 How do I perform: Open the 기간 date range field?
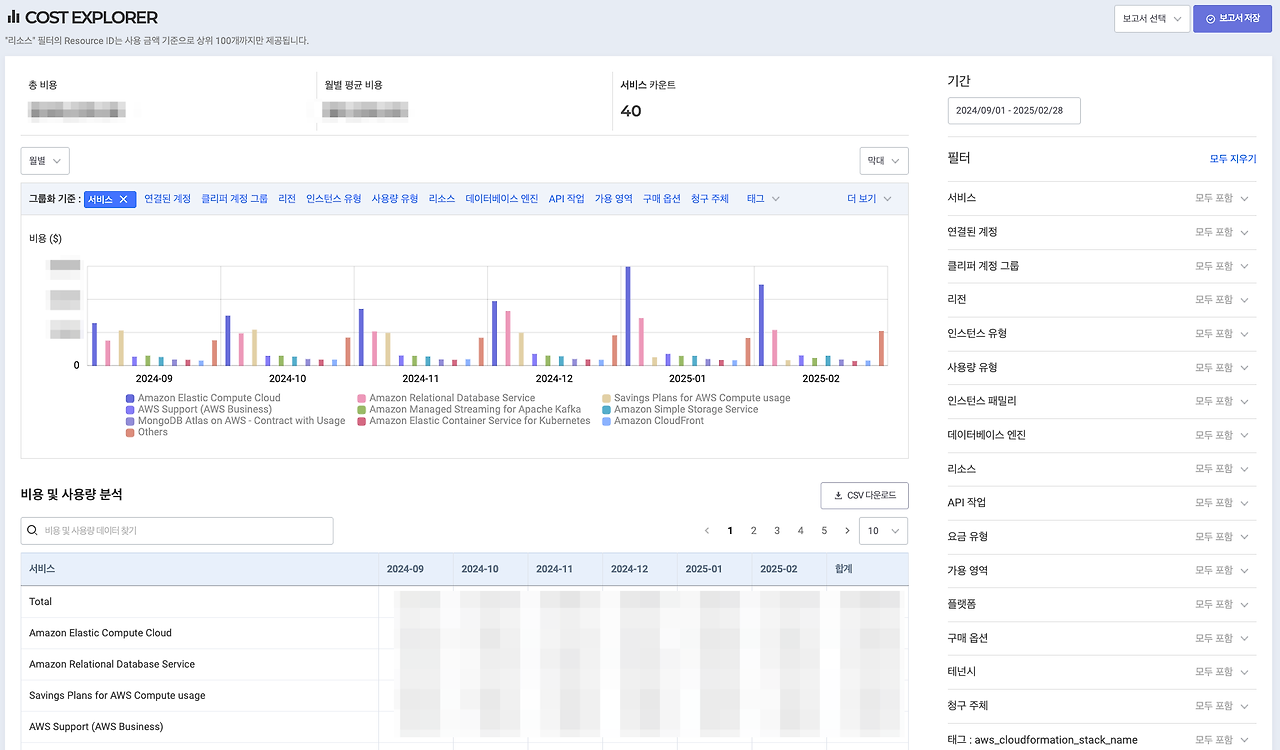(1014, 111)
